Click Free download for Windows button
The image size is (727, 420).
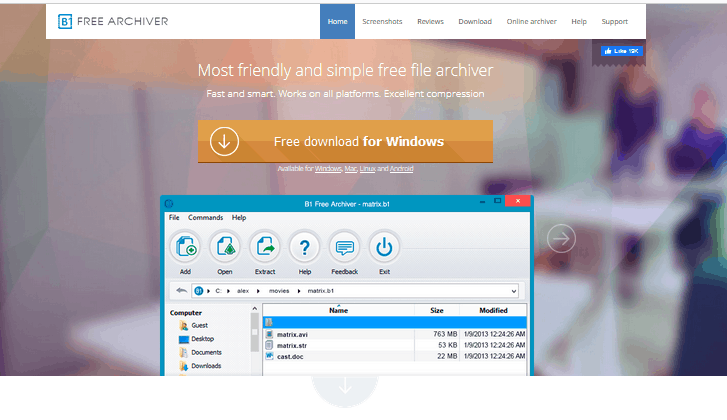345,141
